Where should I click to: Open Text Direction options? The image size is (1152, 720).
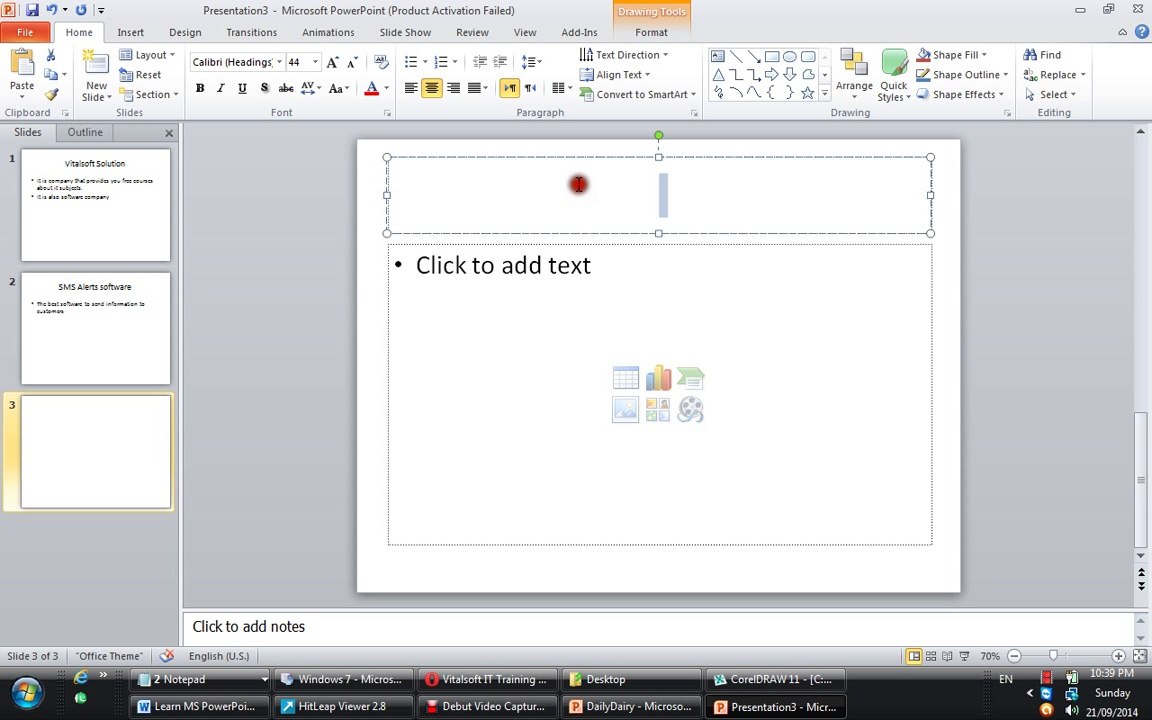pyautogui.click(x=624, y=54)
